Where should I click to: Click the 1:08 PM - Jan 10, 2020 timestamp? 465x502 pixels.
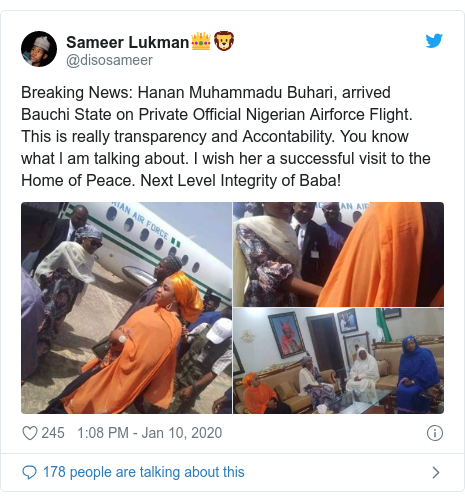(149, 433)
